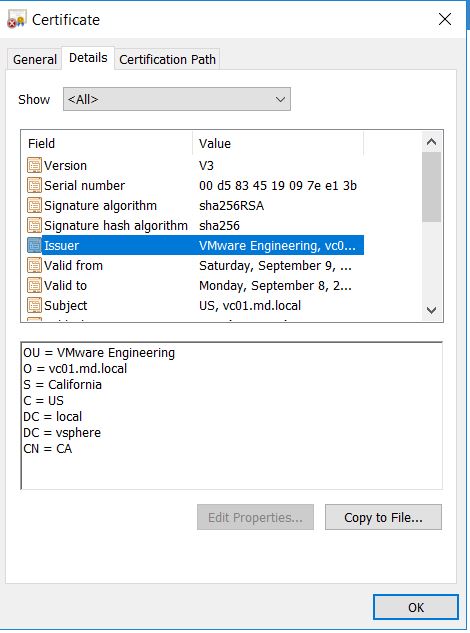The width and height of the screenshot is (470, 633).
Task: Click the Copy to File button
Action: [x=383, y=517]
